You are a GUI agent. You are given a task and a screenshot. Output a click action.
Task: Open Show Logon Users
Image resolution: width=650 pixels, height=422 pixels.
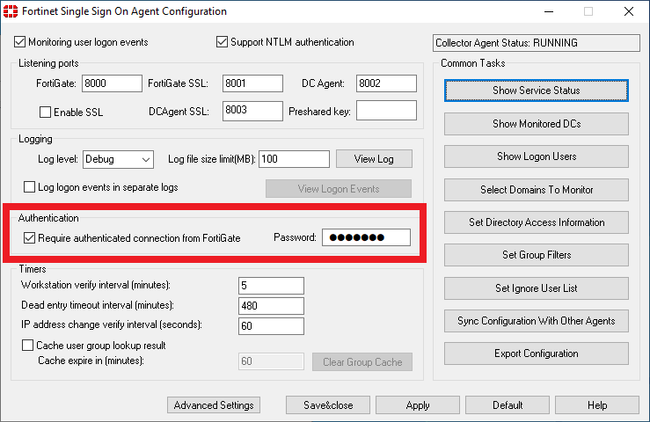[536, 156]
